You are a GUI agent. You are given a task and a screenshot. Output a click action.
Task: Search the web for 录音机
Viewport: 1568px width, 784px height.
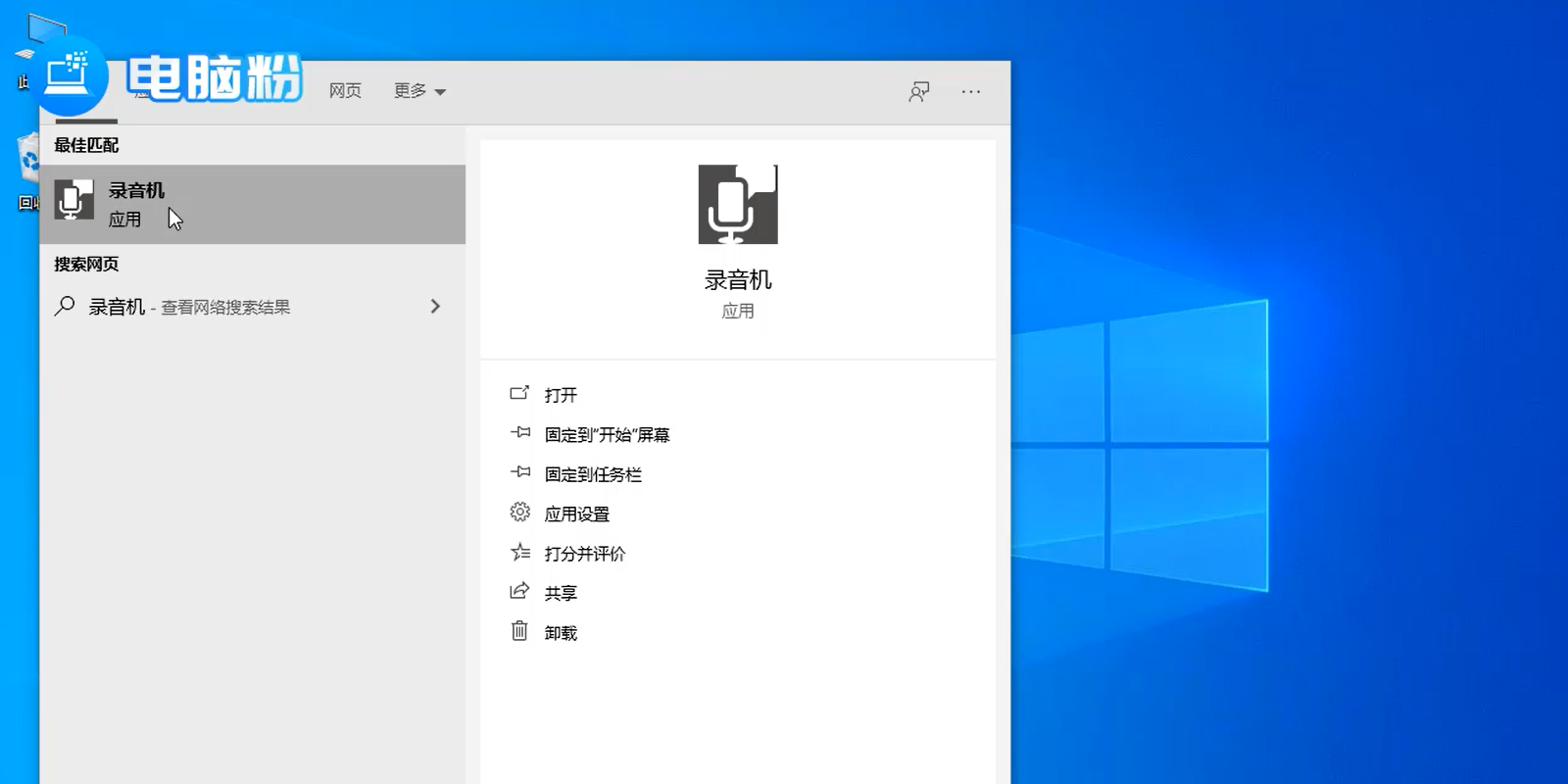tap(252, 307)
